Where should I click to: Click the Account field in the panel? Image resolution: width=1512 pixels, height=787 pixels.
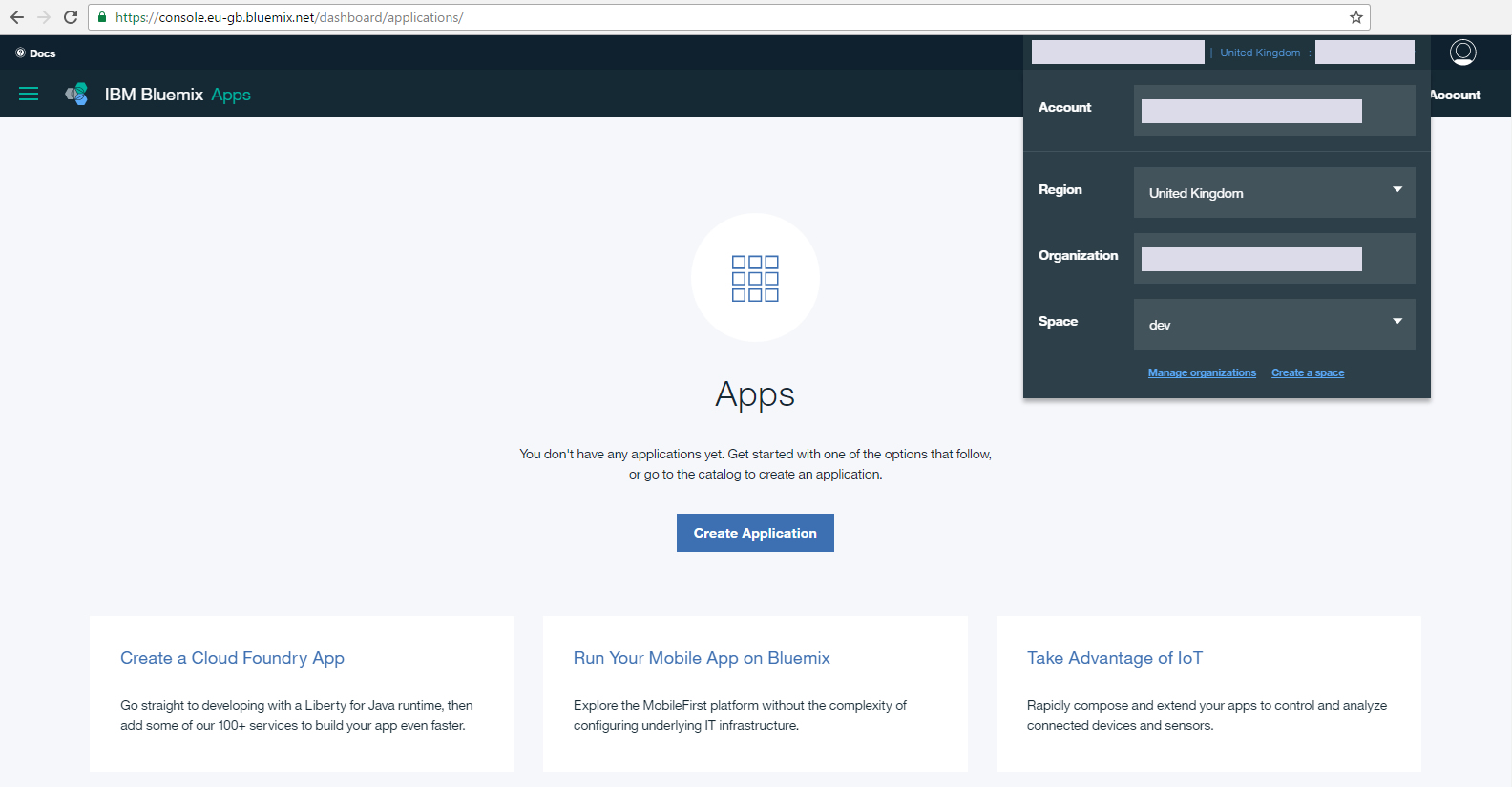click(1274, 111)
